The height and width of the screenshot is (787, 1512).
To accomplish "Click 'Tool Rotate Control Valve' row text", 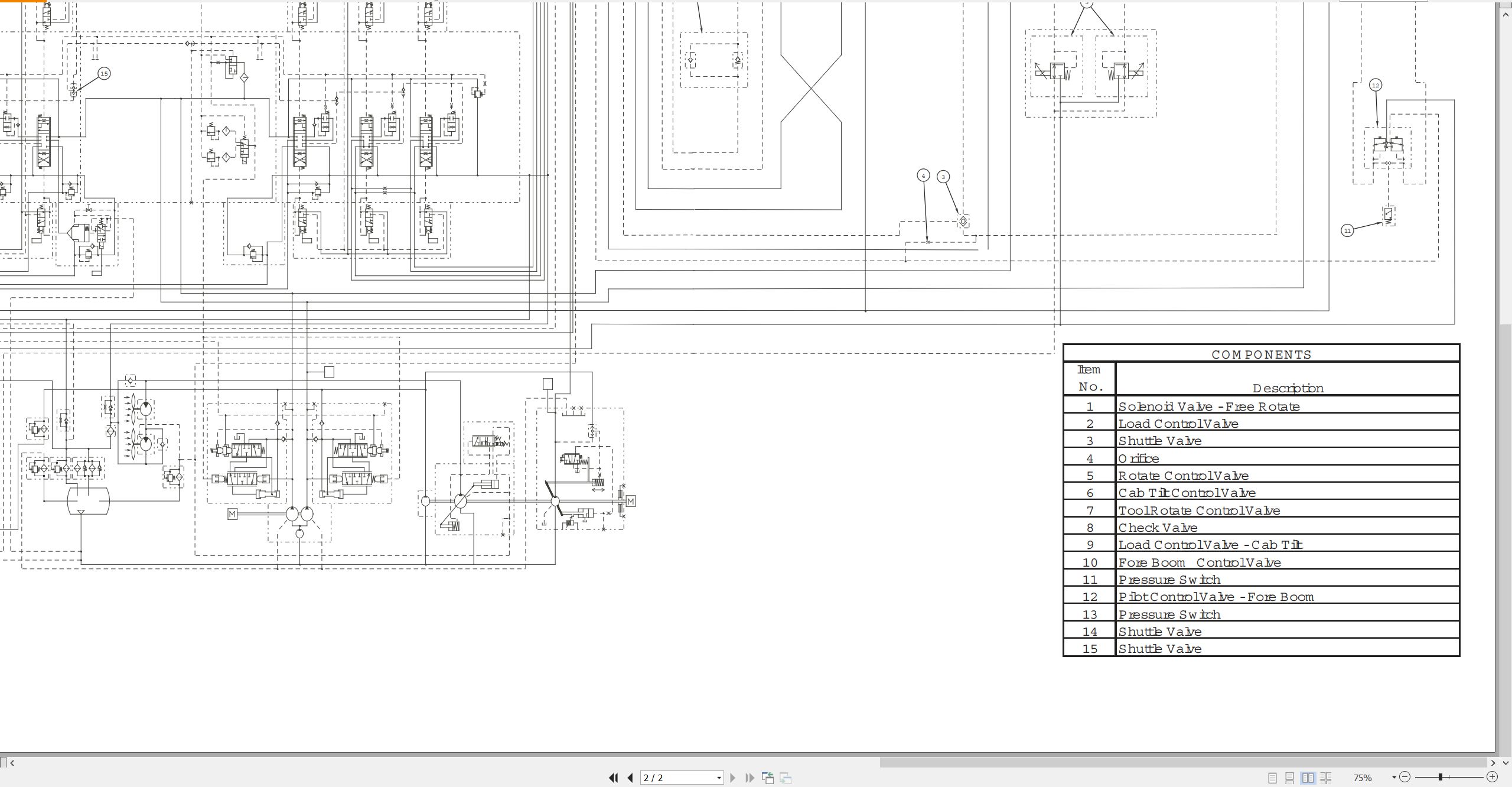I will (x=1199, y=510).
